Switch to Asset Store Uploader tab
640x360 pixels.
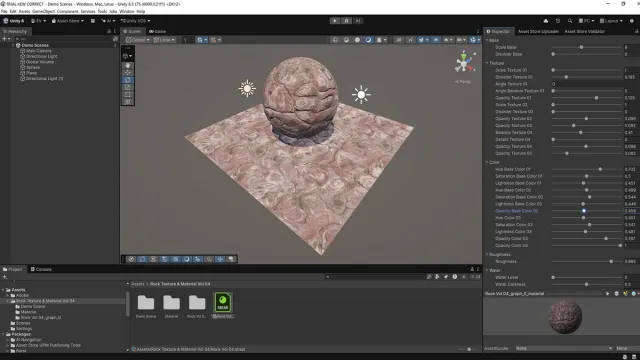538,31
